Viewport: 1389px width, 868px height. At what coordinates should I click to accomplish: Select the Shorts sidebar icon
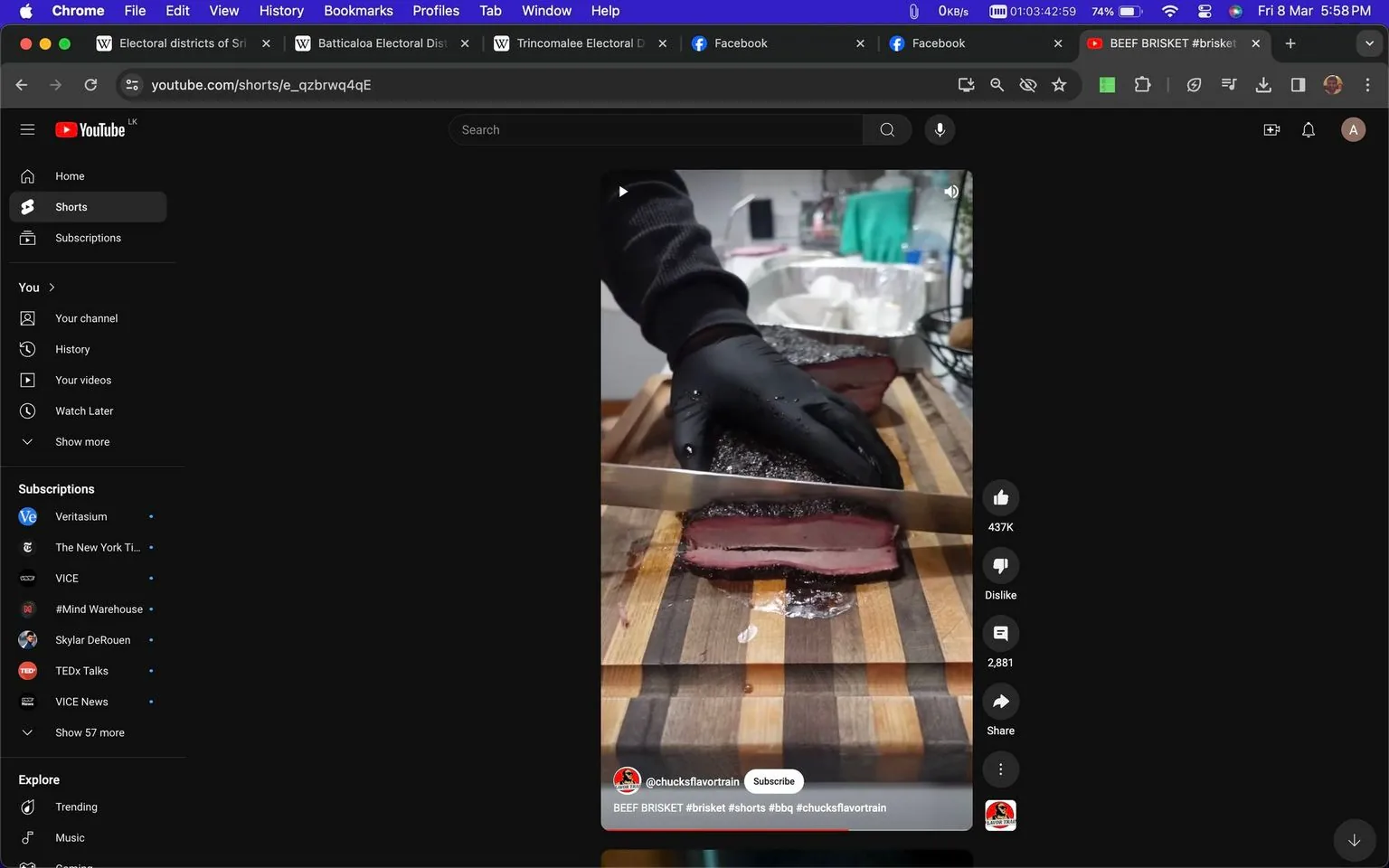[x=27, y=206]
